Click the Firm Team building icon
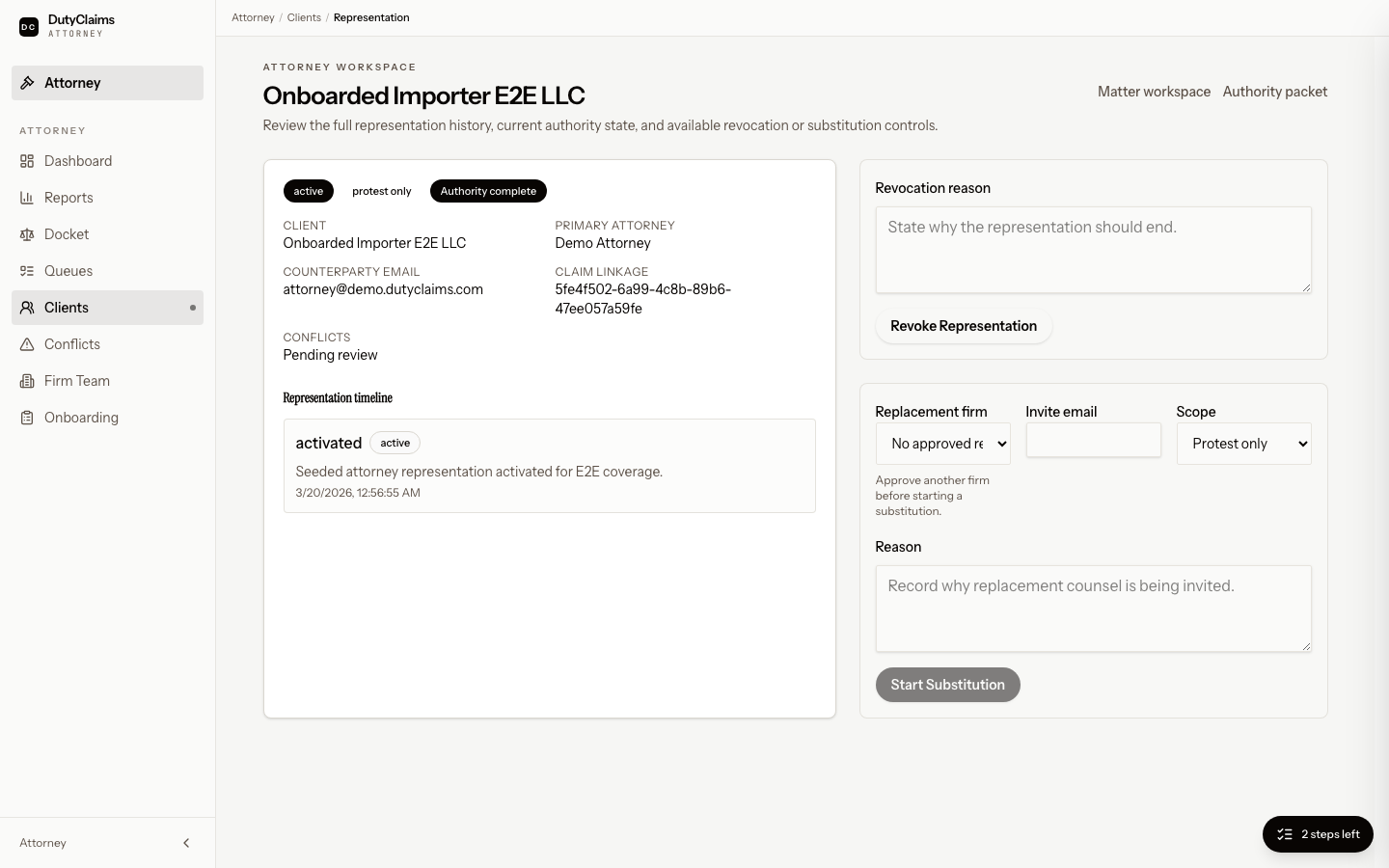This screenshot has width=1389, height=868. click(27, 381)
